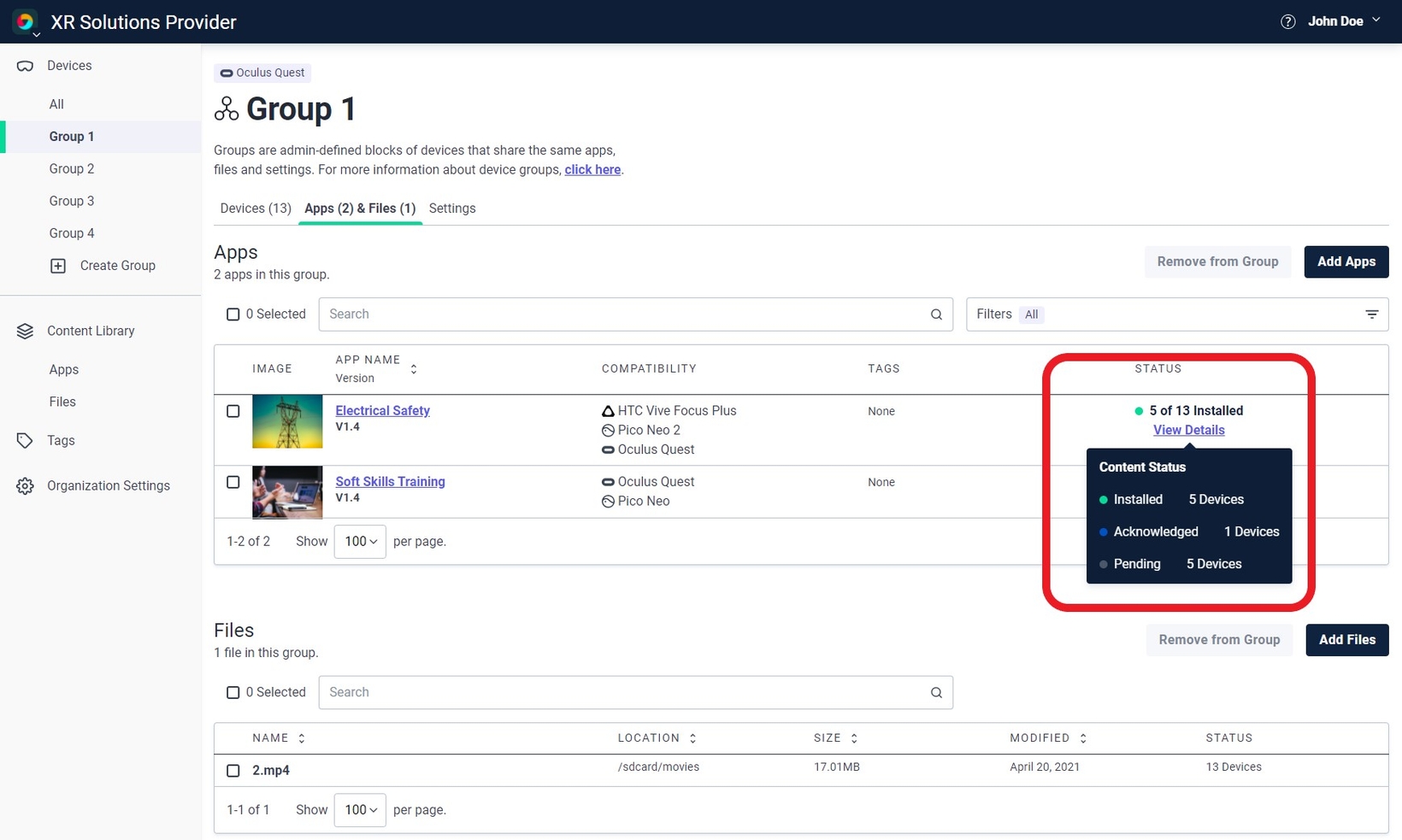The width and height of the screenshot is (1402, 840).
Task: Select All devices in sidebar
Action: (x=56, y=104)
